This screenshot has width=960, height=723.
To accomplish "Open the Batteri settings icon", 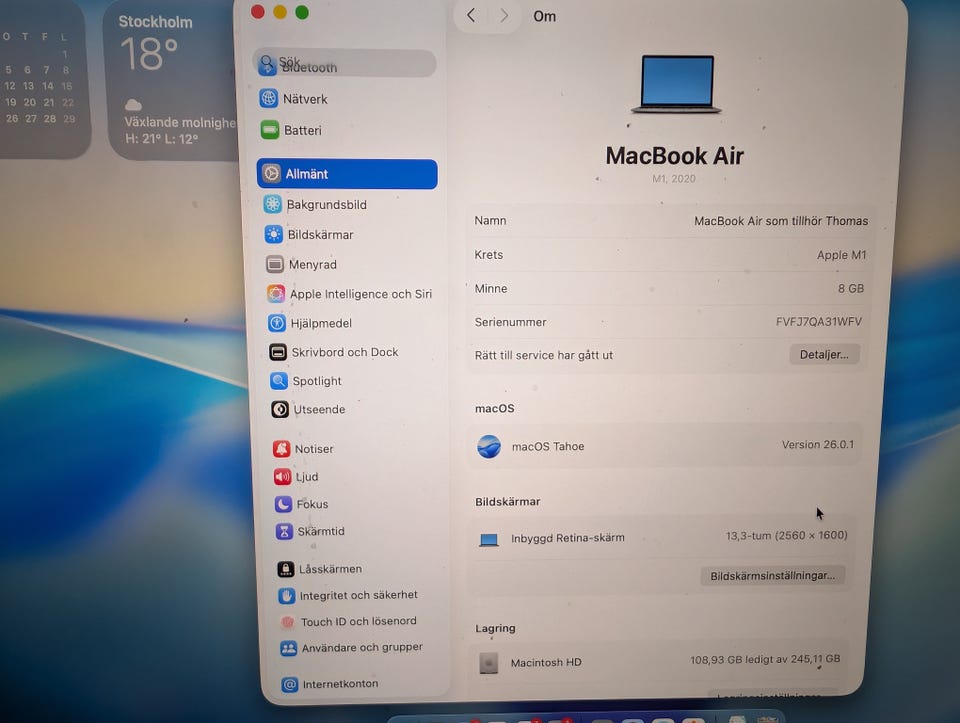I will pos(269,130).
